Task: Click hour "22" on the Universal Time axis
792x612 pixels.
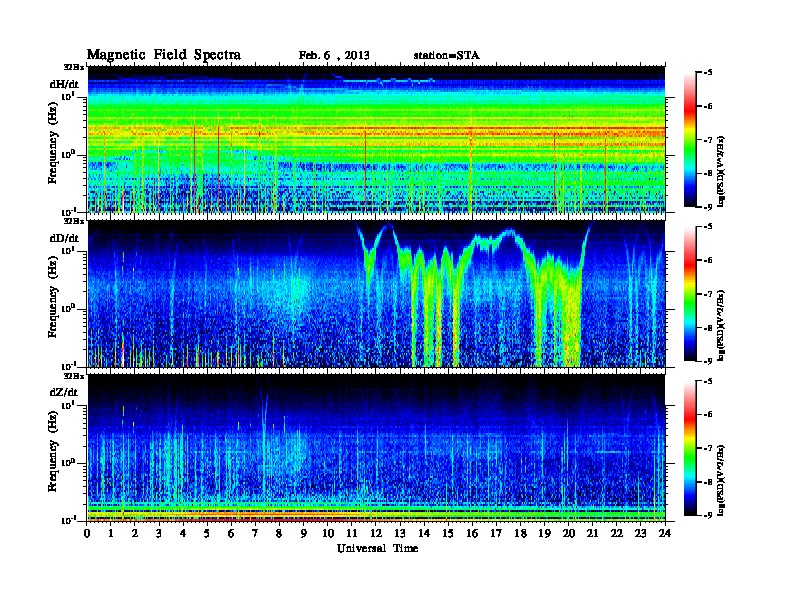Action: 617,533
